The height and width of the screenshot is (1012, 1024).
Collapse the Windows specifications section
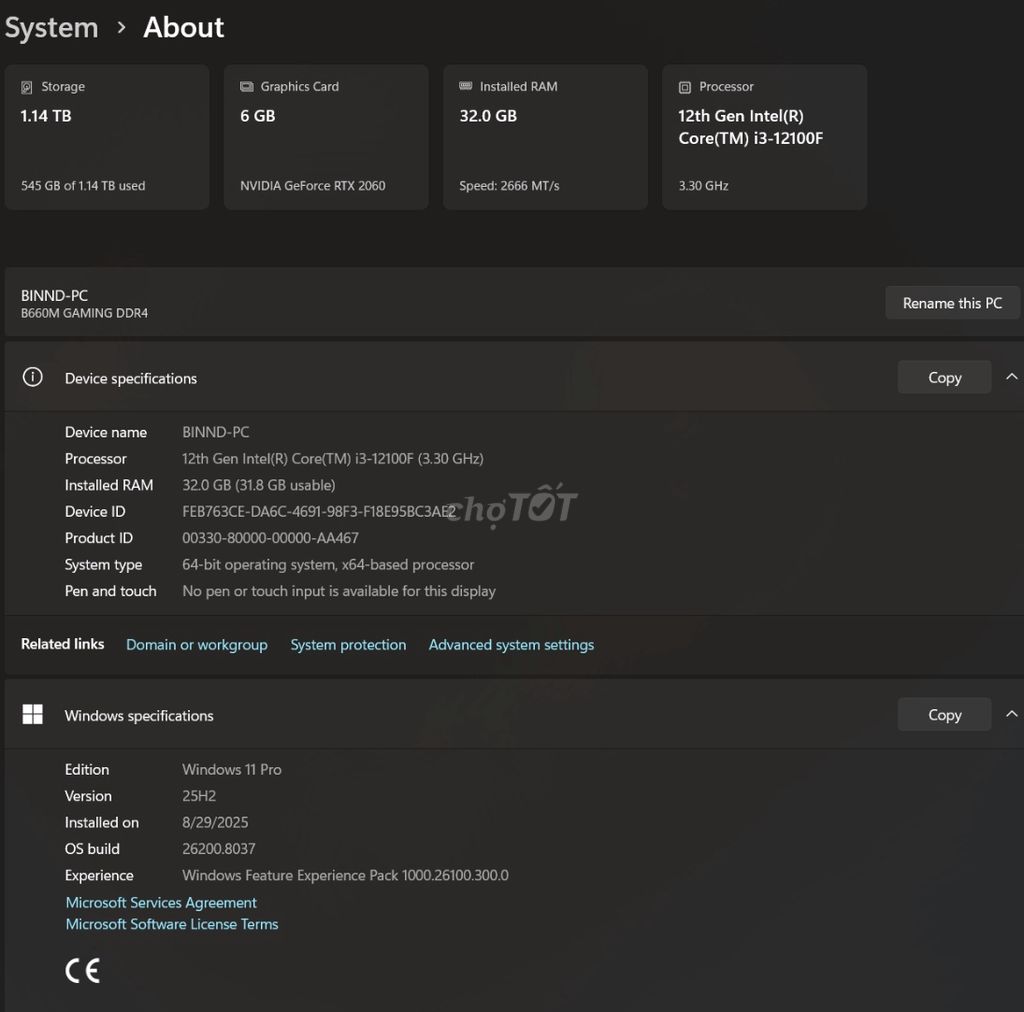coord(1011,714)
